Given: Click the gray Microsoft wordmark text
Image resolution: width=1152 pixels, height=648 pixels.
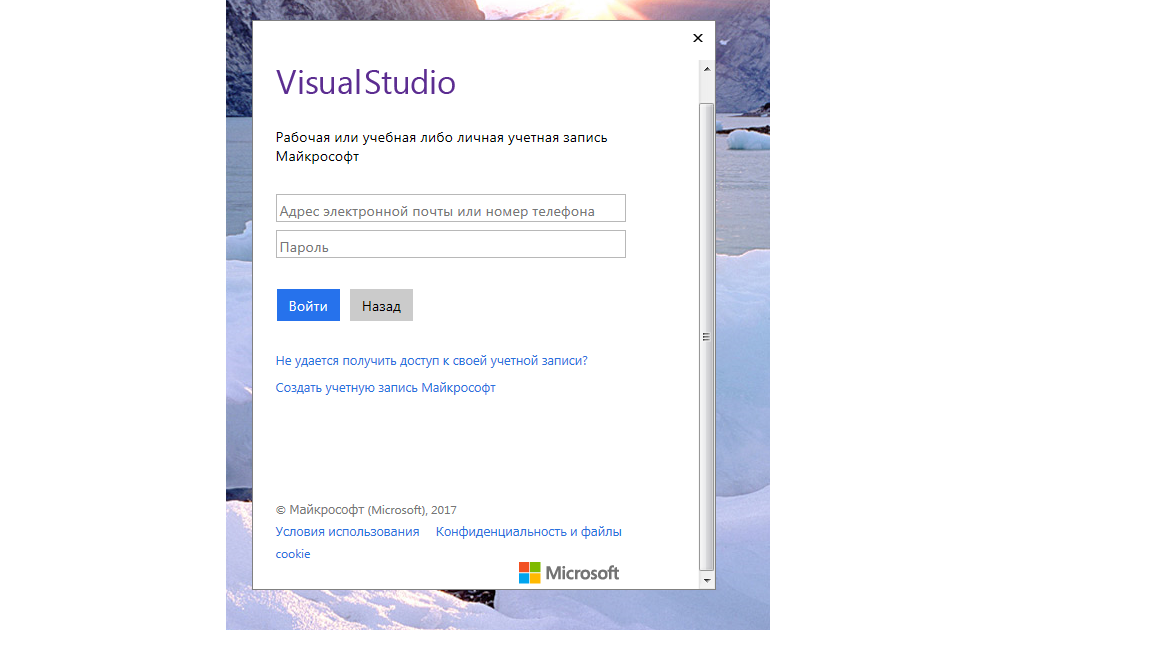Looking at the screenshot, I should click(x=582, y=573).
